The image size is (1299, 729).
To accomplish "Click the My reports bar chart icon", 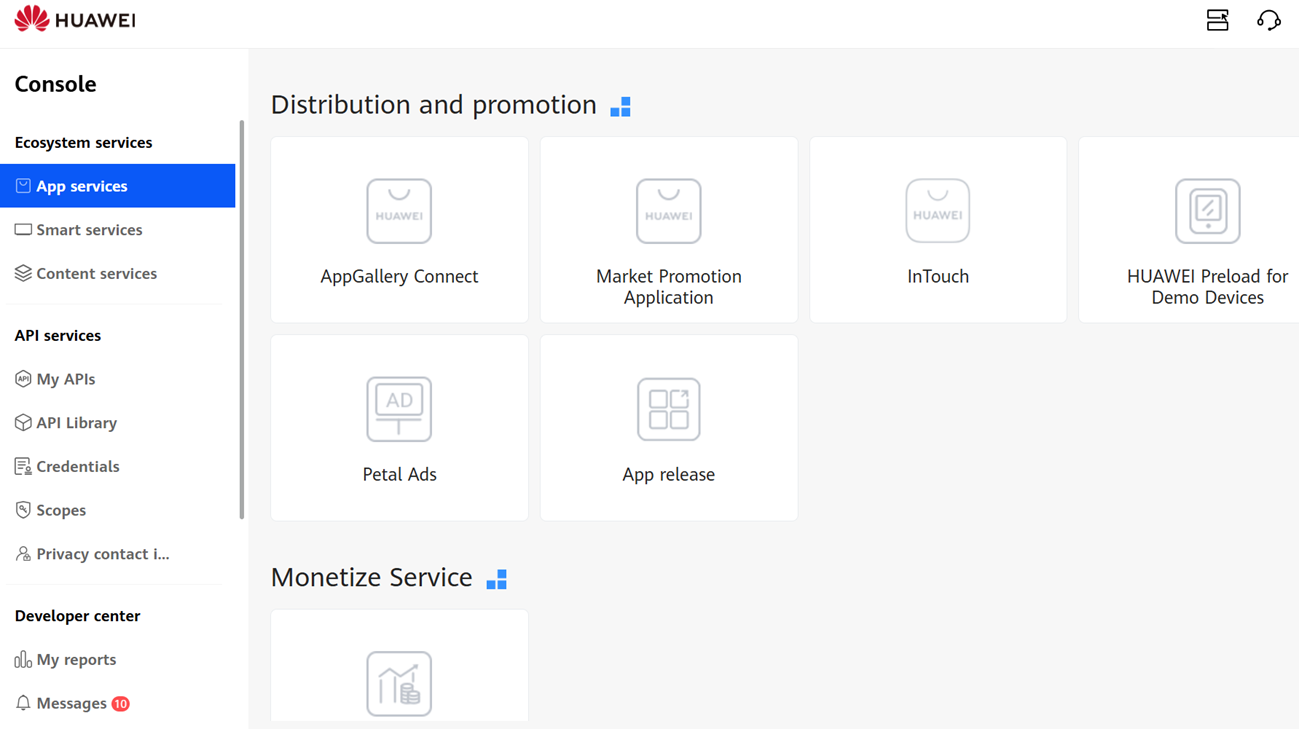I will [23, 660].
